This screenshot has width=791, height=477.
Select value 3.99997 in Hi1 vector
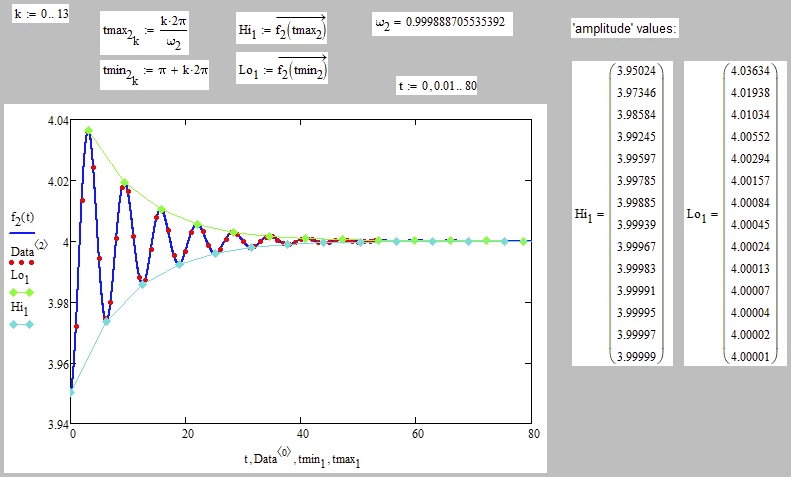(x=637, y=335)
